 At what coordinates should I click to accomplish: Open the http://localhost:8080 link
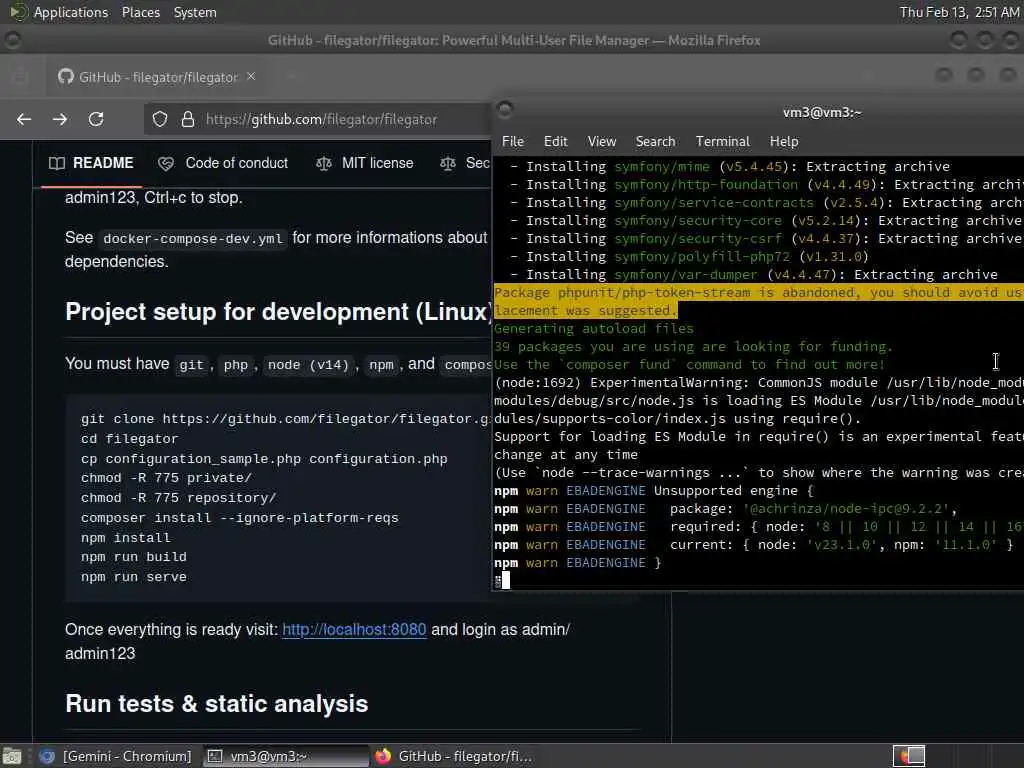(354, 630)
